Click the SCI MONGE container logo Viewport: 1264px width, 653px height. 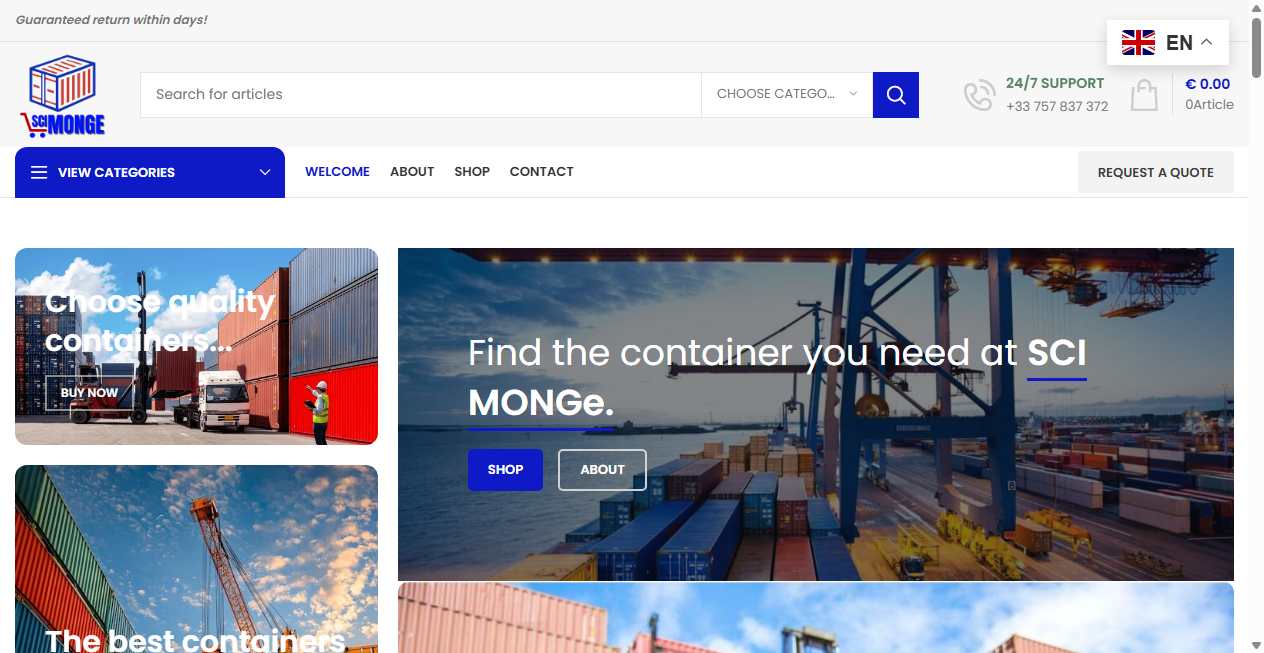point(62,96)
